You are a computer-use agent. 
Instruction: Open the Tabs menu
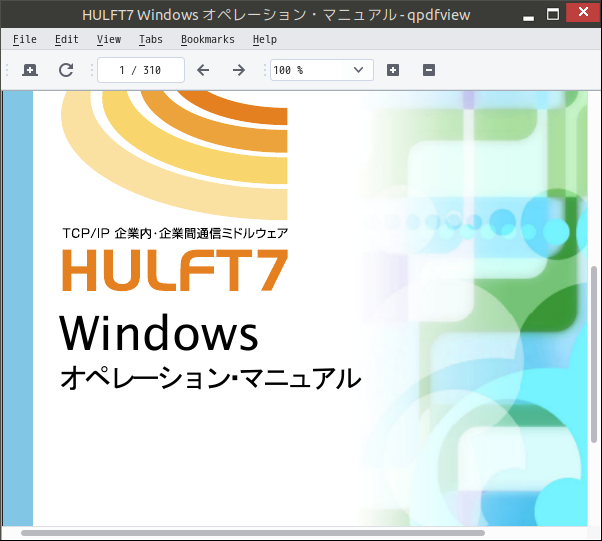tap(150, 39)
